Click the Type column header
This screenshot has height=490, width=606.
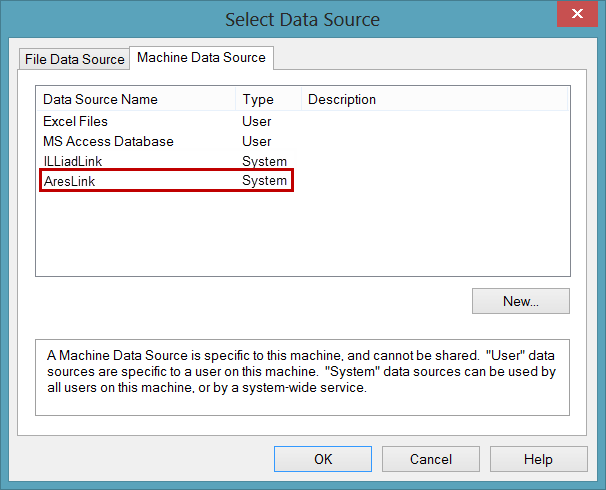258,100
